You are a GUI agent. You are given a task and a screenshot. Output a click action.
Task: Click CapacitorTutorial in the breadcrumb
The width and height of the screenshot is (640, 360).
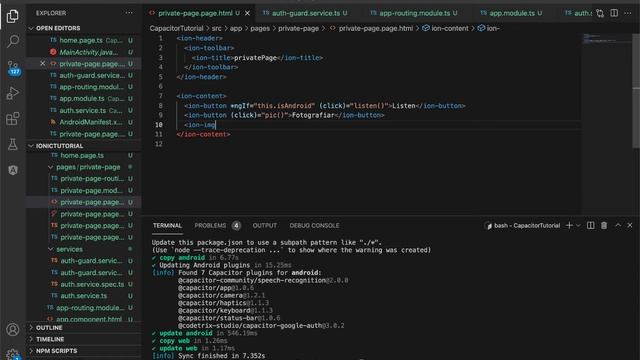pyautogui.click(x=176, y=28)
